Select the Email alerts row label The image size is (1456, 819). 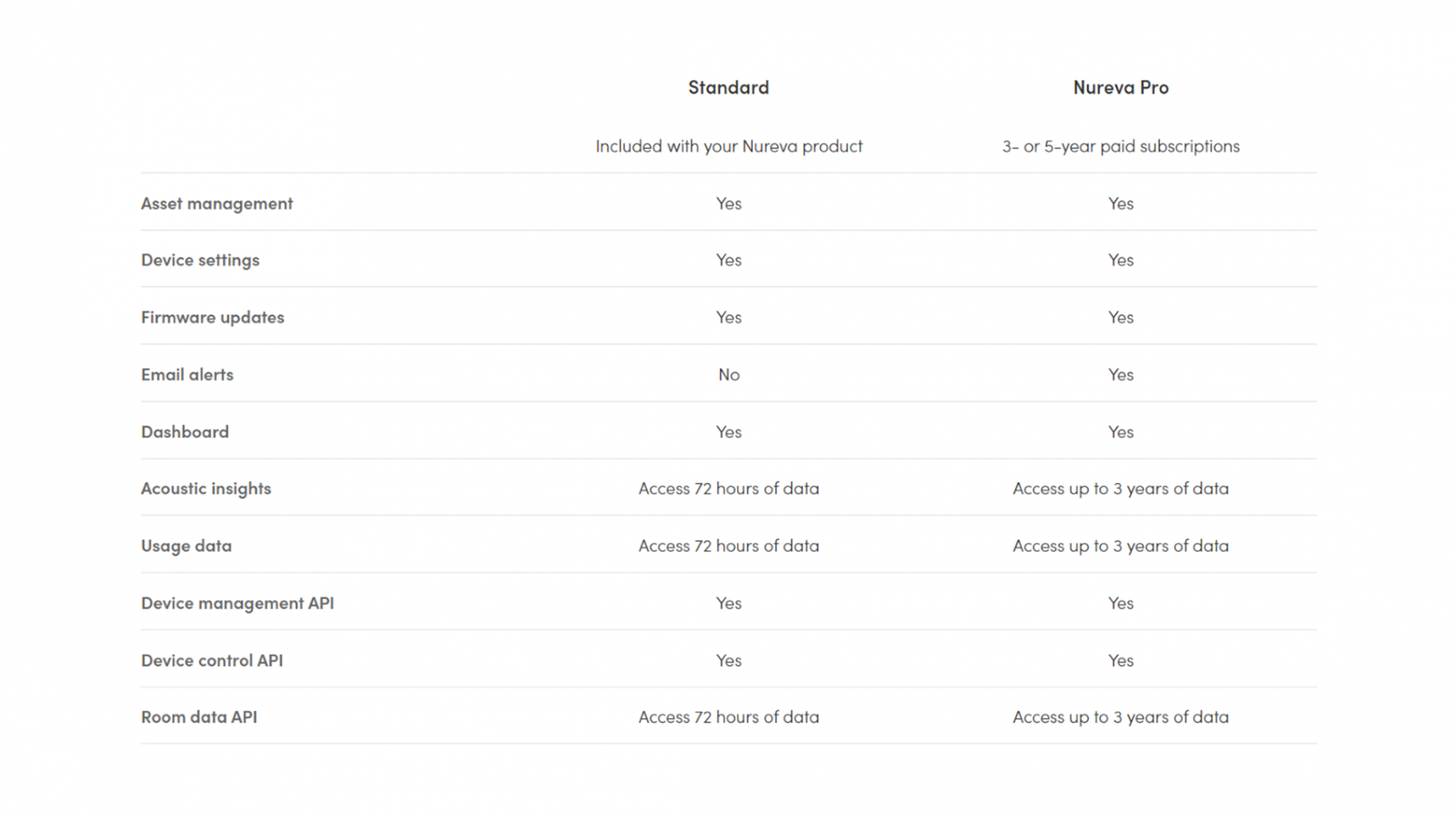187,375
